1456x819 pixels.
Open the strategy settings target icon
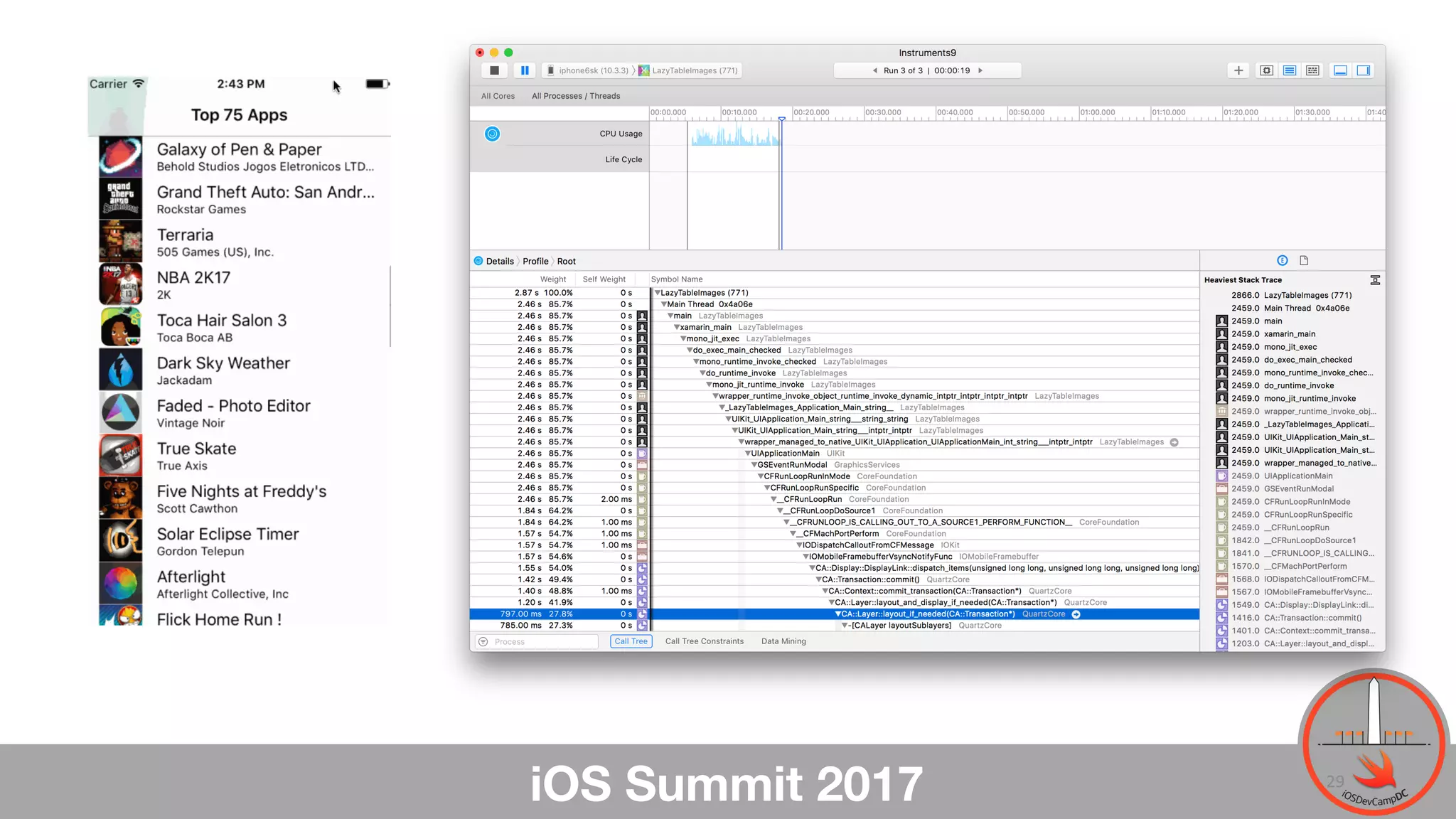pyautogui.click(x=1266, y=70)
